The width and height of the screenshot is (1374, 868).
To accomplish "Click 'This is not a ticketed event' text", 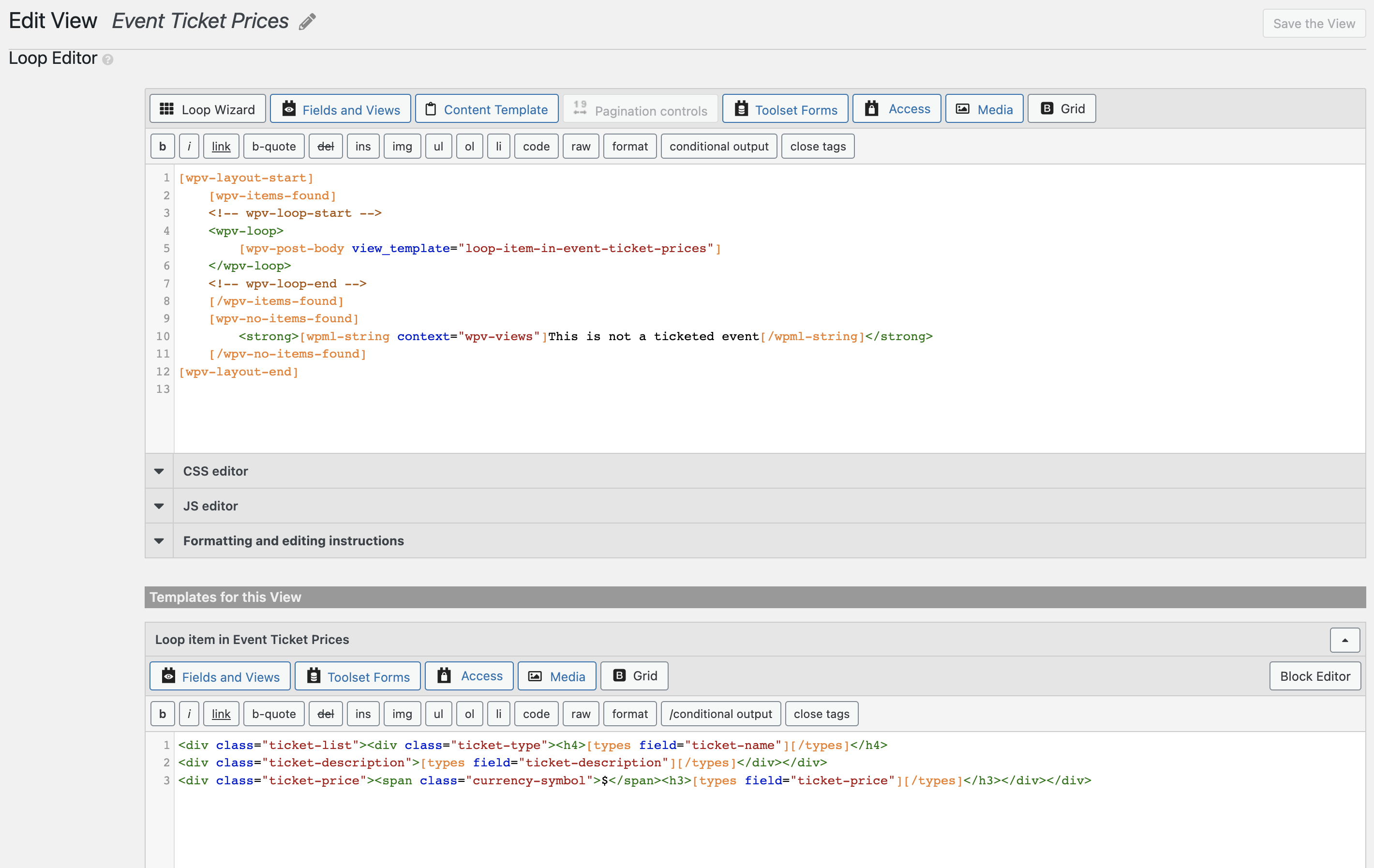I will pyautogui.click(x=653, y=336).
